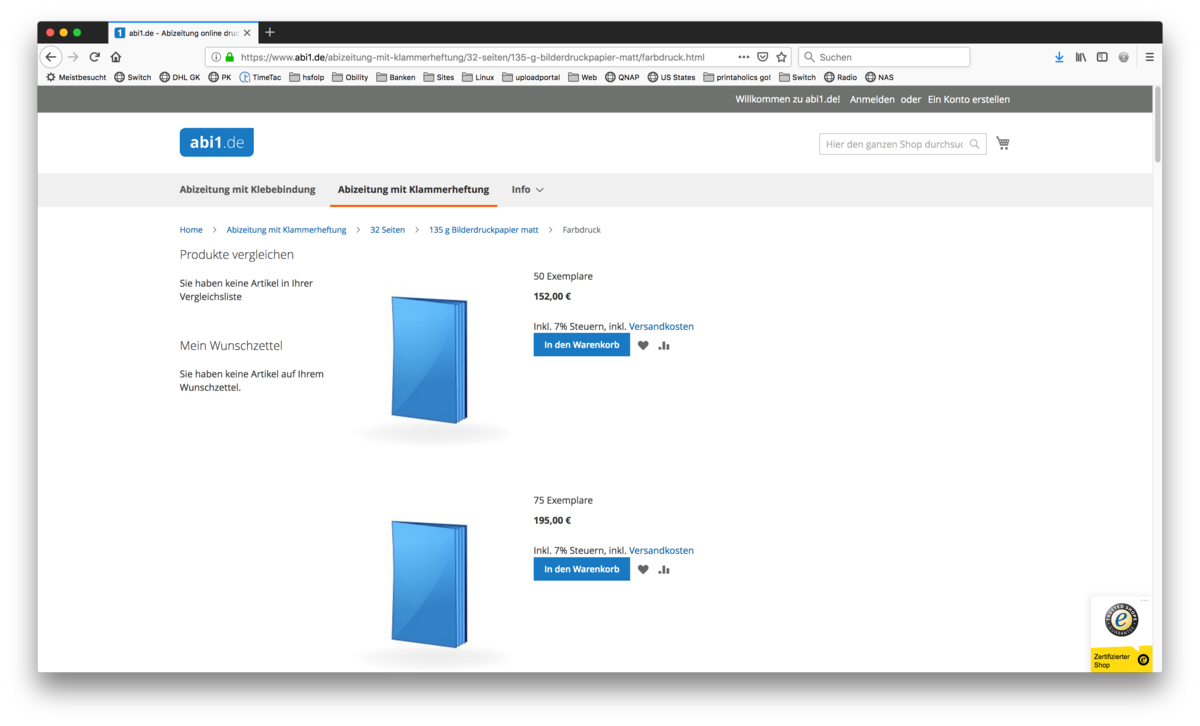
Task: Bookmark this page with the star icon
Action: pos(782,57)
